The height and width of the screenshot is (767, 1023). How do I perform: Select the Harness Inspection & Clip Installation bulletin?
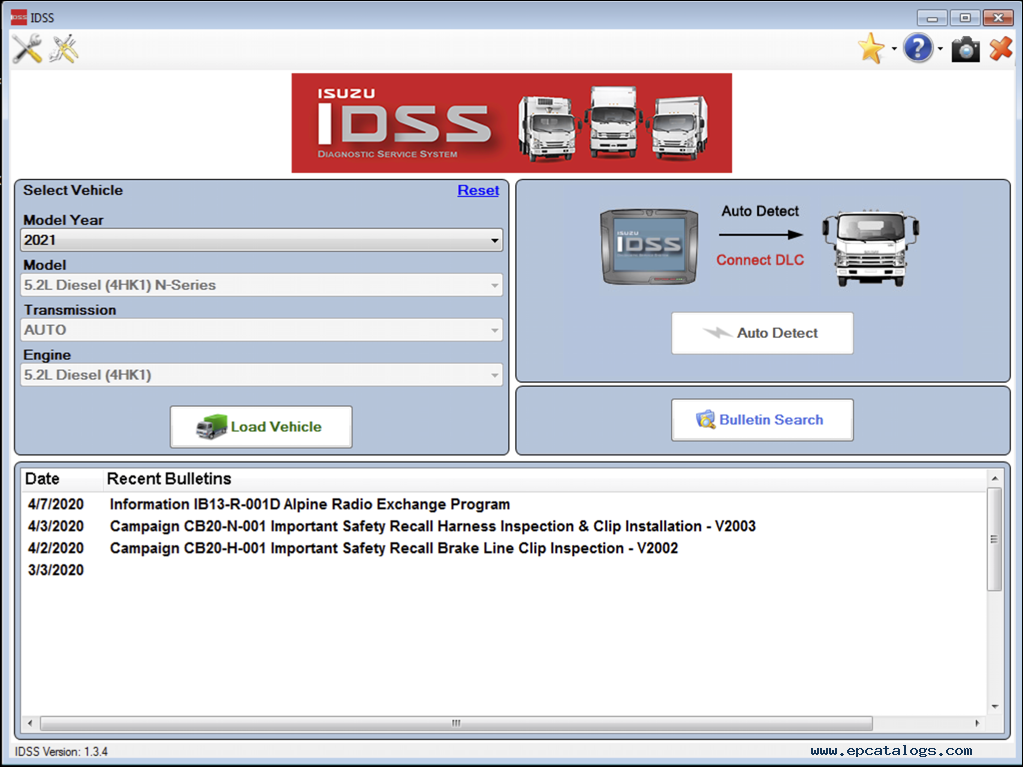(433, 526)
